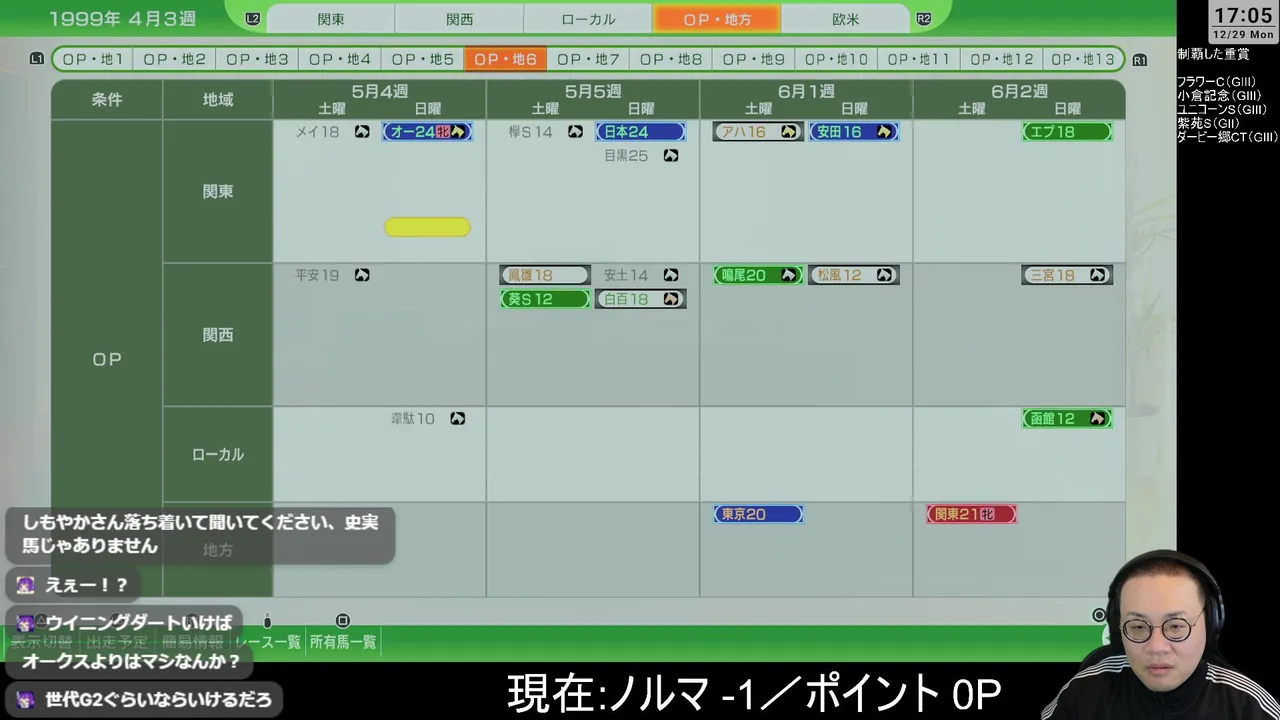Open the OP・地10 sub-tab
Image resolution: width=1280 pixels, height=720 pixels.
click(x=836, y=59)
